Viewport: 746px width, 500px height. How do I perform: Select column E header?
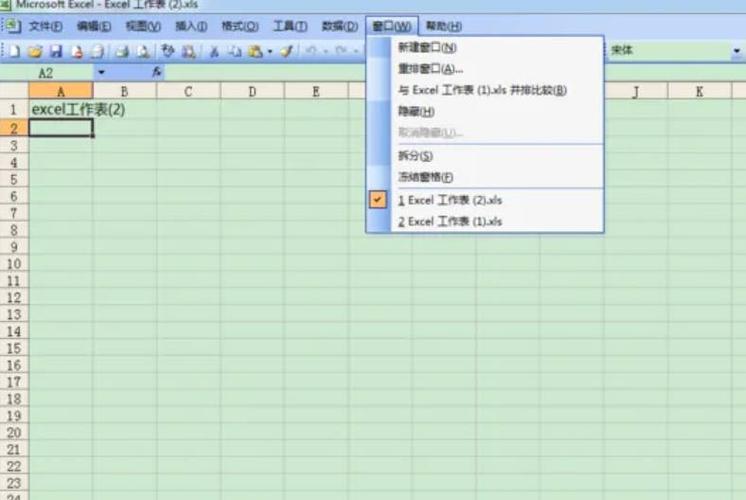pyautogui.click(x=316, y=91)
